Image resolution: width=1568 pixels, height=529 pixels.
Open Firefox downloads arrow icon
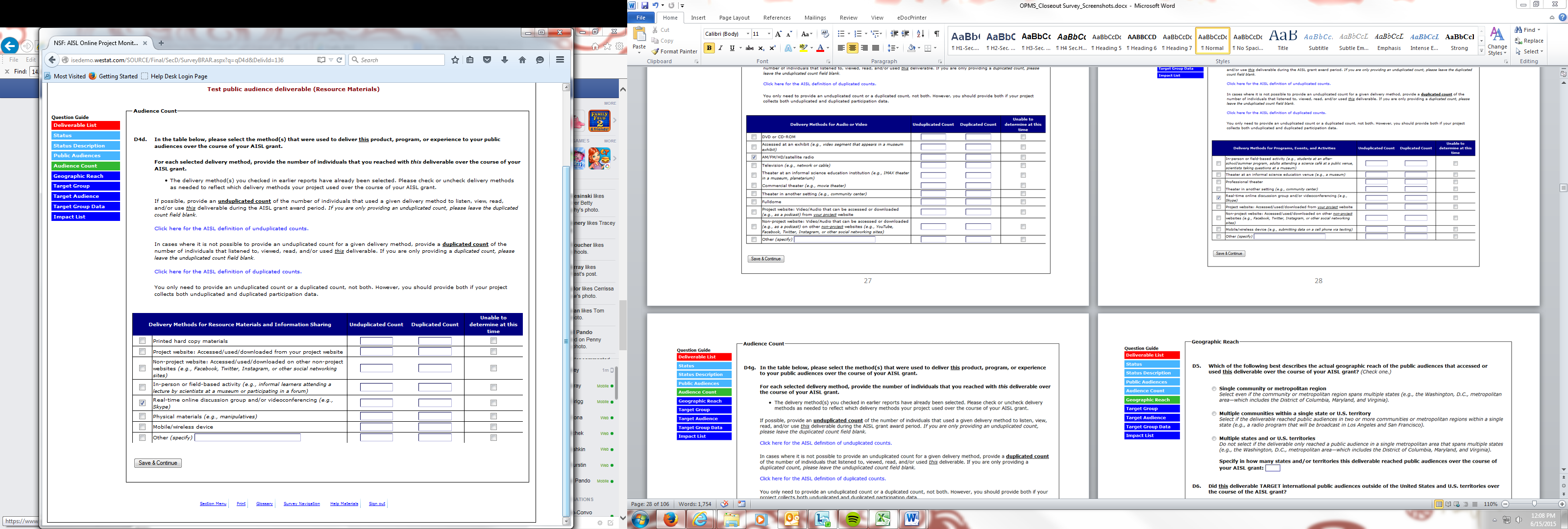click(505, 60)
